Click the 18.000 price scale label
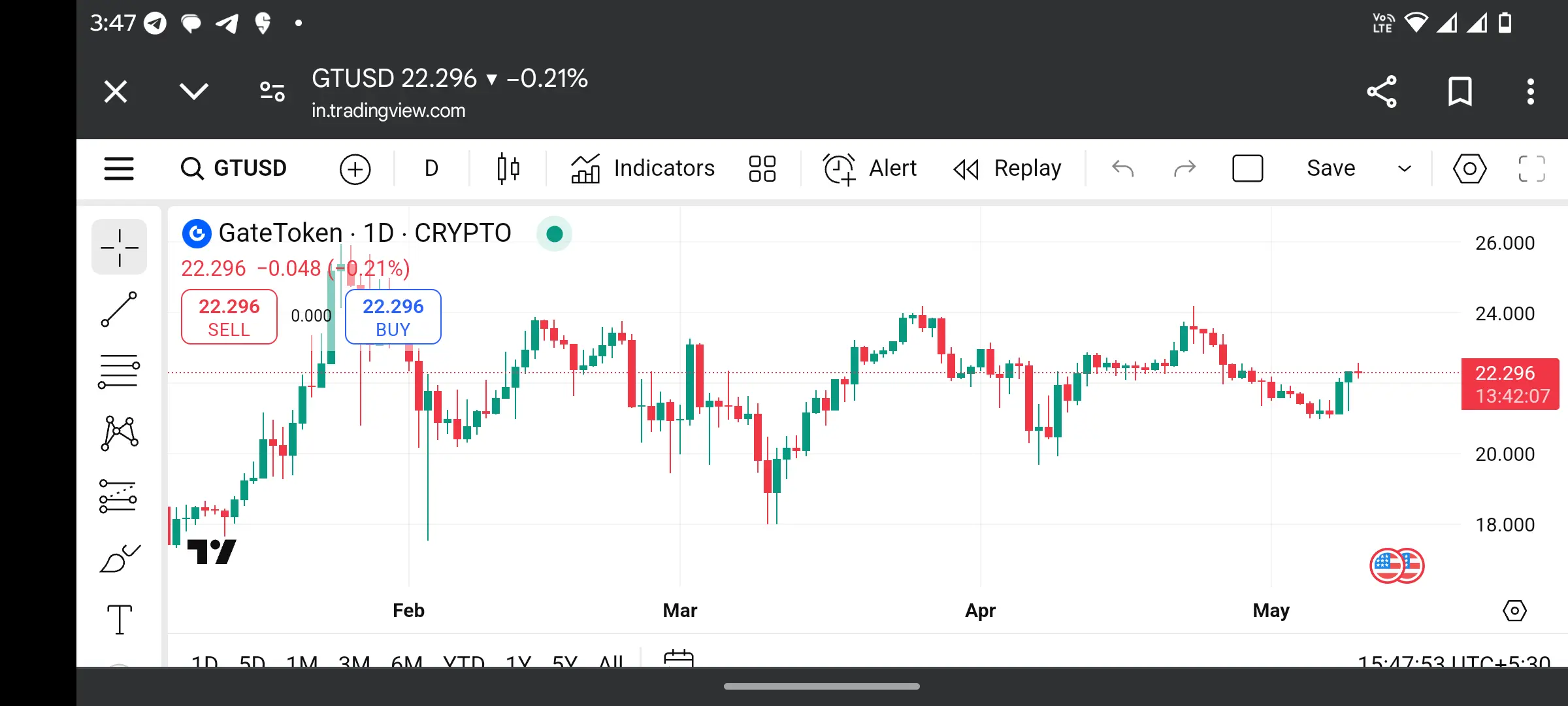The width and height of the screenshot is (1568, 706). coord(1505,525)
